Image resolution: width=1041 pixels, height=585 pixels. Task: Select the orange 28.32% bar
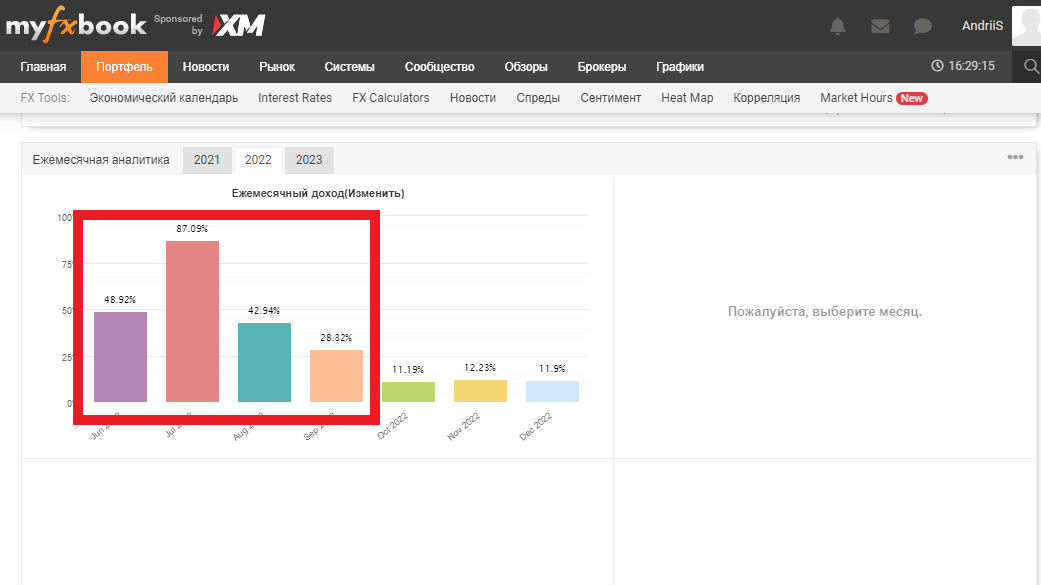tap(336, 376)
